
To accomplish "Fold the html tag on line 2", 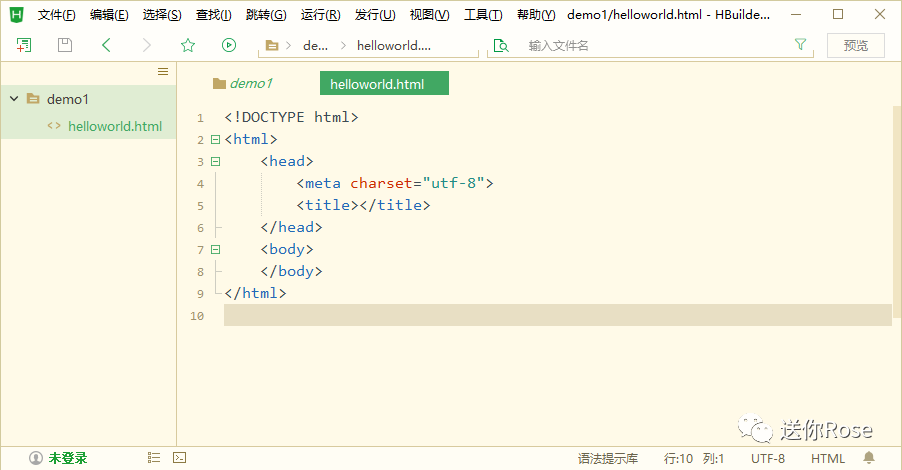I will click(x=215, y=139).
